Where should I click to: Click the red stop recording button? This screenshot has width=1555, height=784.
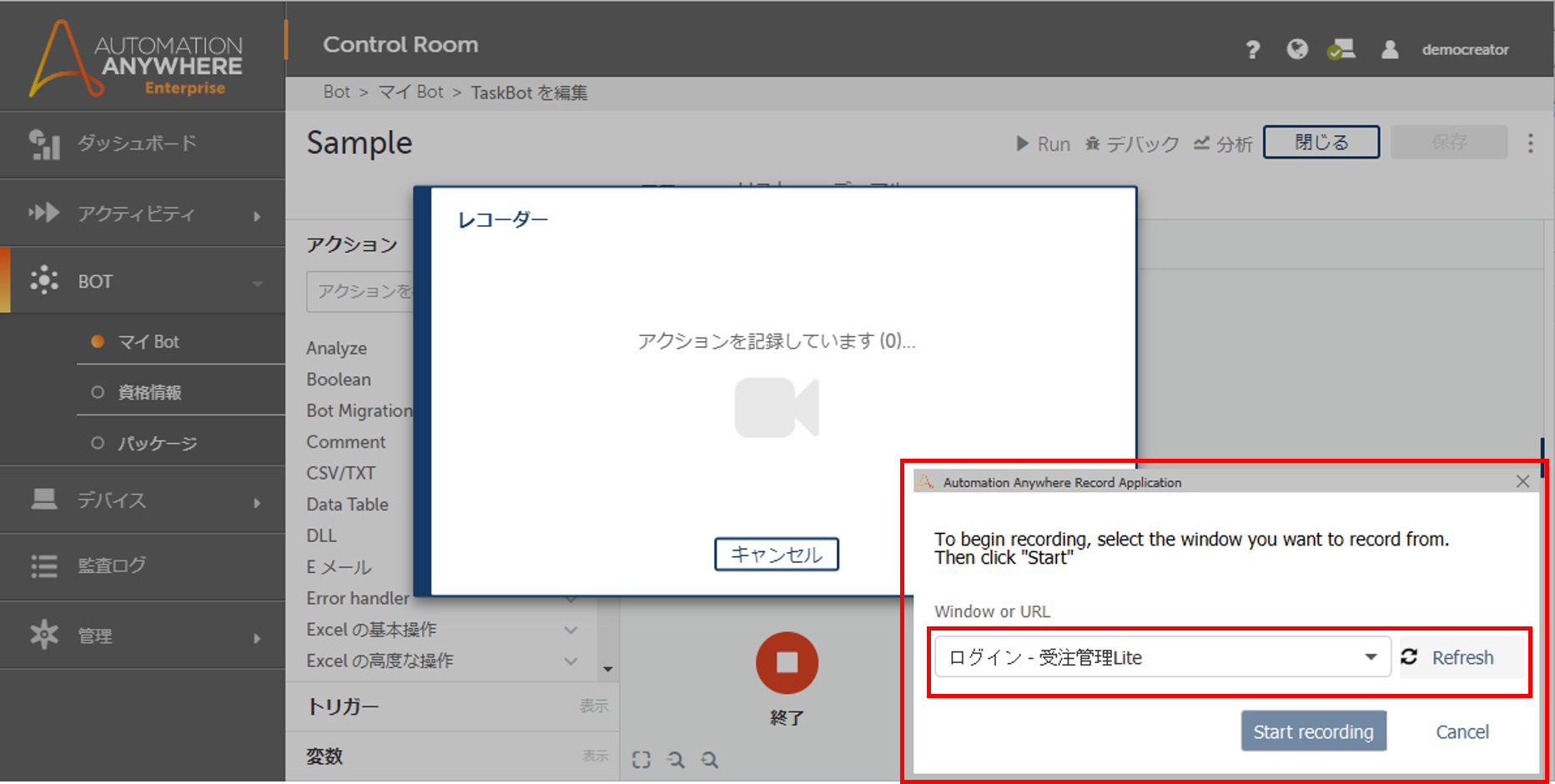pyautogui.click(x=787, y=663)
